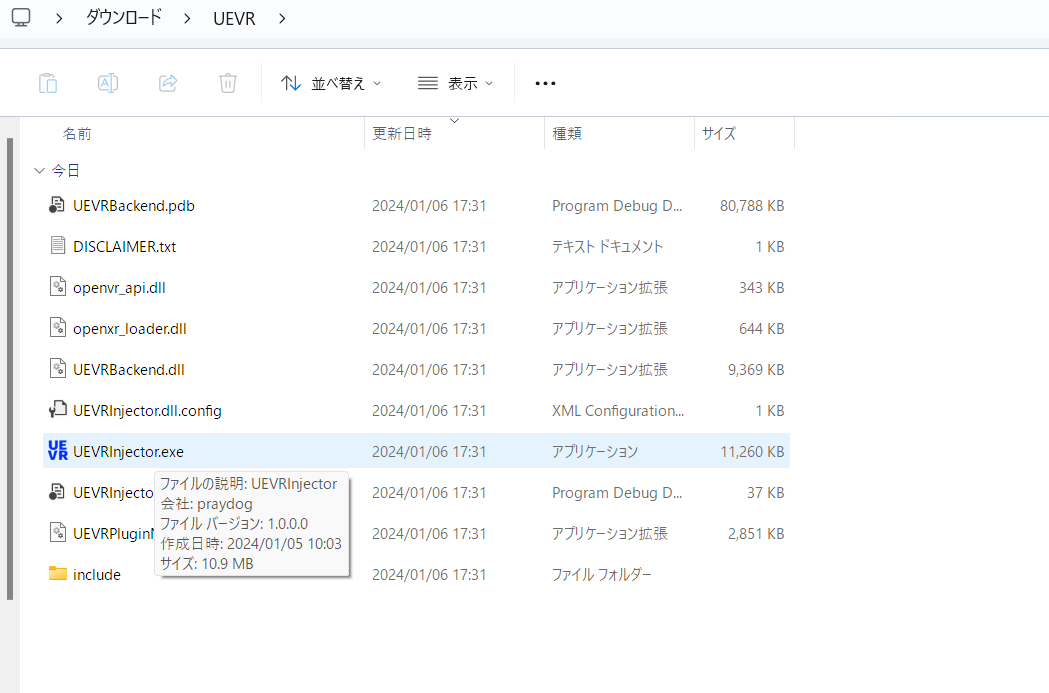Click the rename icon in toolbar
The image size is (1049, 693).
108,83
